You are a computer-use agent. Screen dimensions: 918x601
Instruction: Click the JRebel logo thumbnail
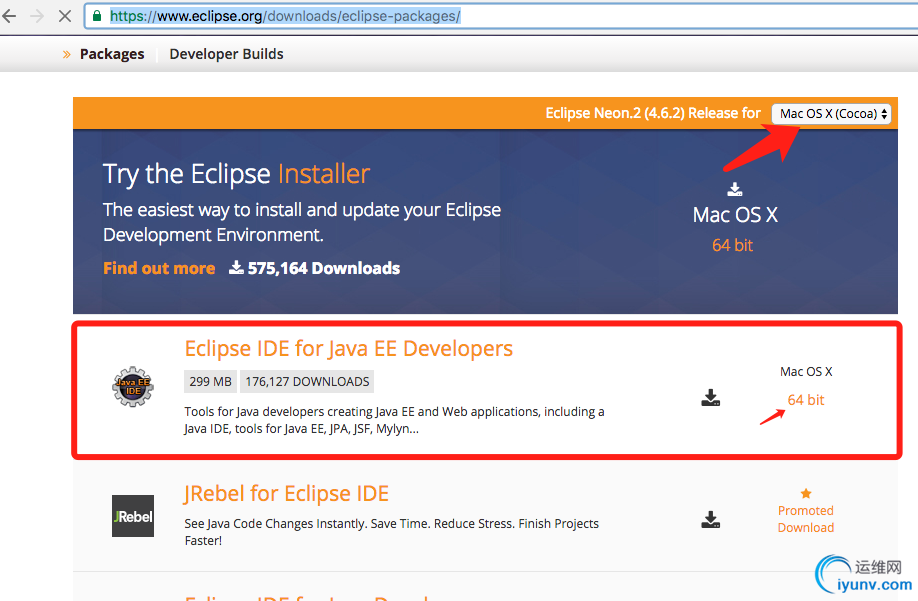click(x=133, y=516)
